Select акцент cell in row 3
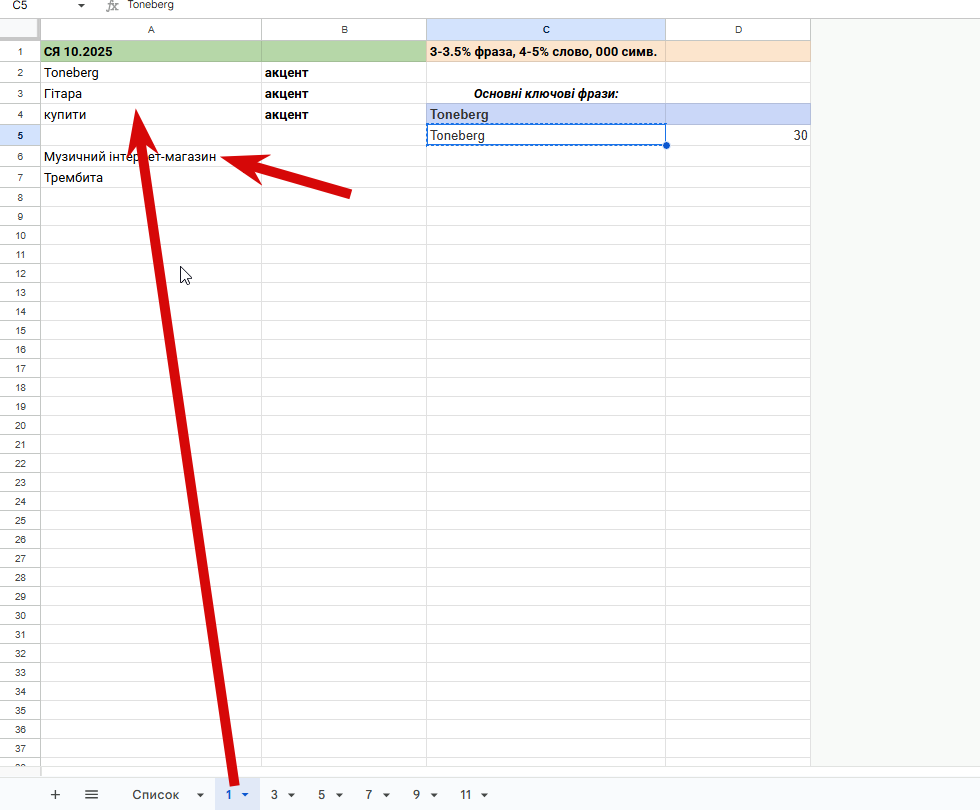This screenshot has width=980, height=810. point(344,93)
